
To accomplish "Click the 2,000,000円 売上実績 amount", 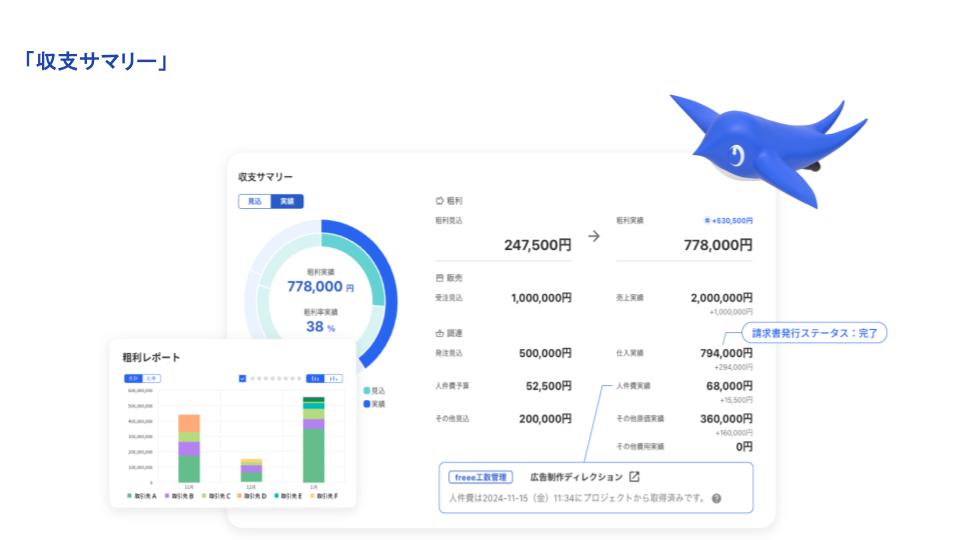I will tap(721, 298).
